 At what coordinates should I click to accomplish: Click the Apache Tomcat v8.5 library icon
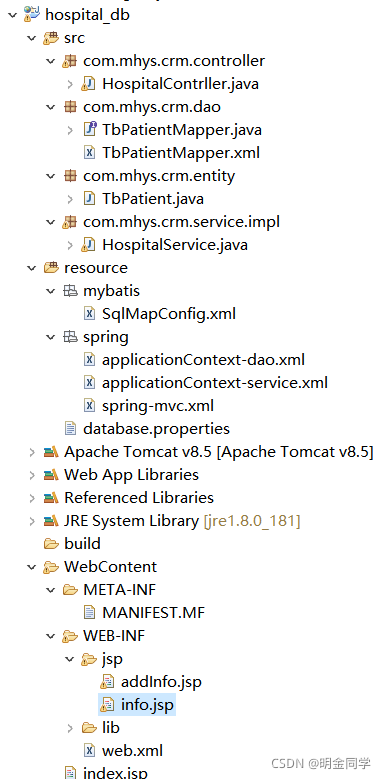pos(51,452)
